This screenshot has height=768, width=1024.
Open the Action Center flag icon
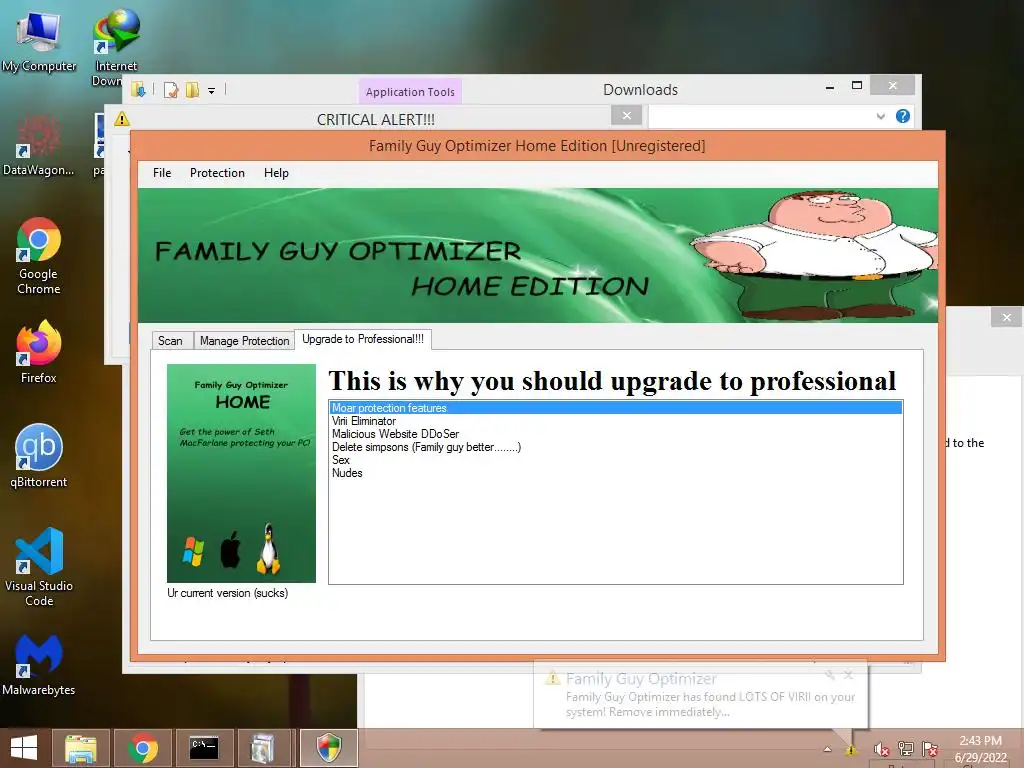[929, 749]
